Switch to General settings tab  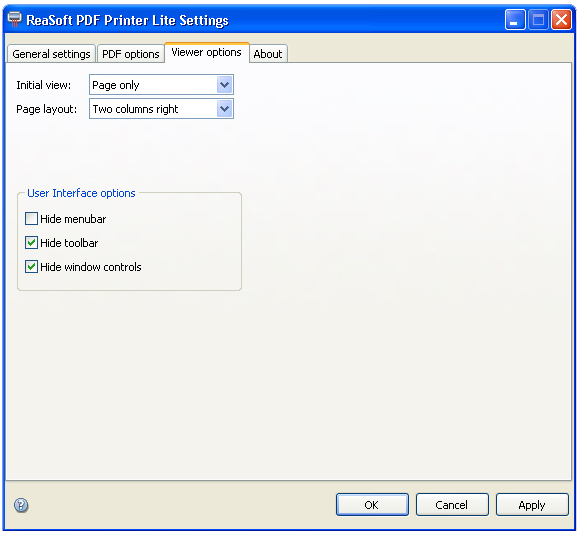tap(51, 54)
